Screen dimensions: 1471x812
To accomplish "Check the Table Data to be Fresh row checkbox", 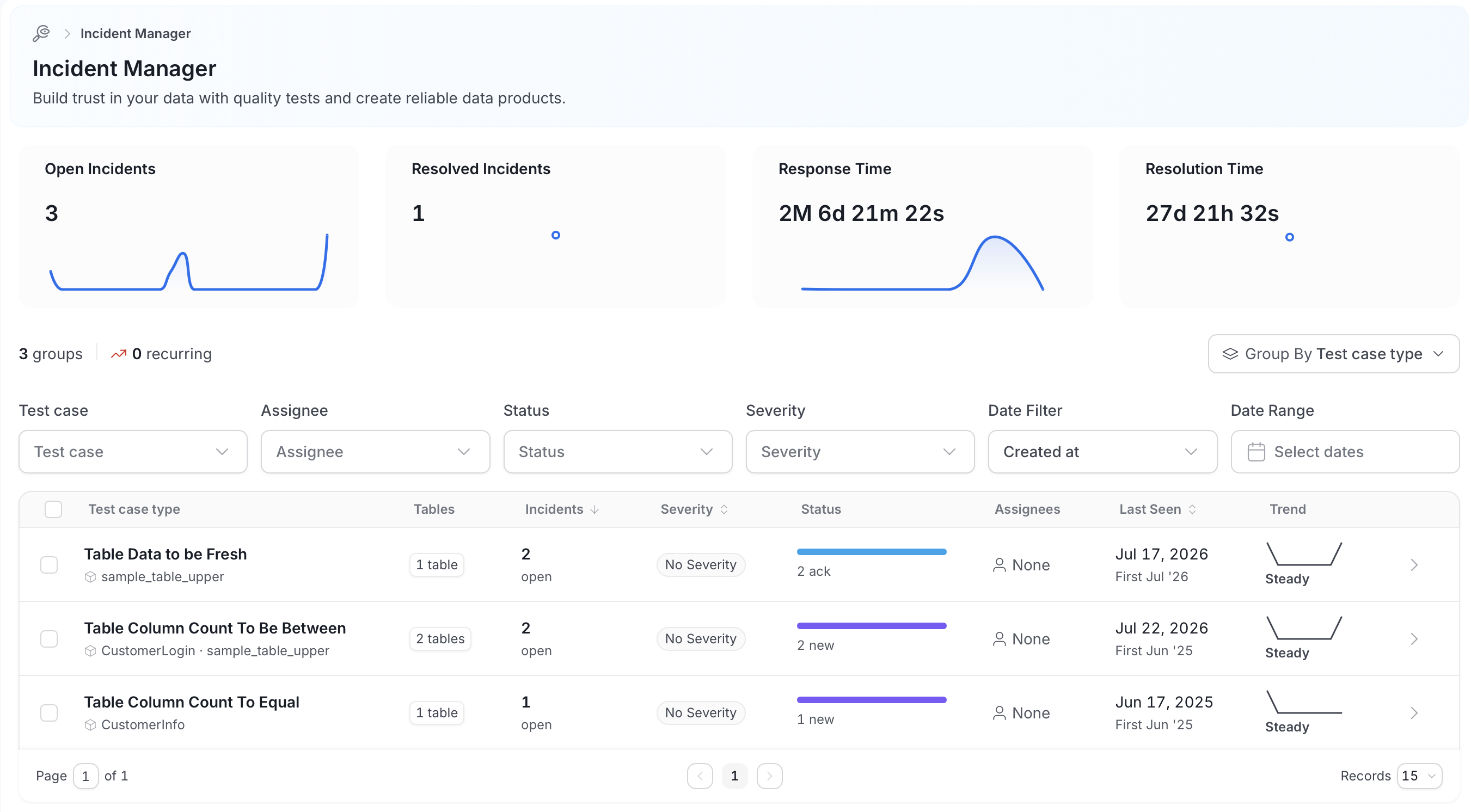I will pyautogui.click(x=49, y=565).
